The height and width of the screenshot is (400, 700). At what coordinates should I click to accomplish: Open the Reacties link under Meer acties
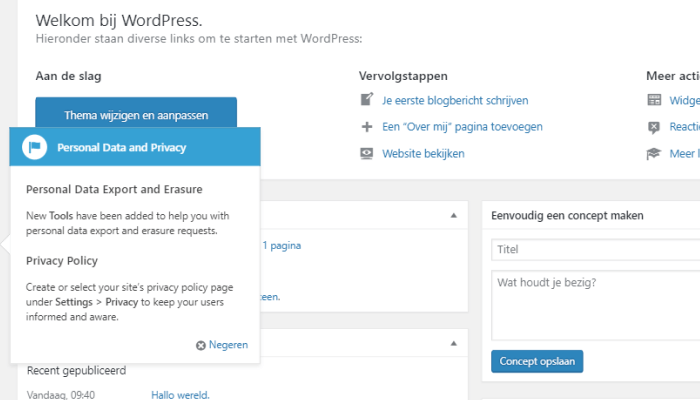684,127
